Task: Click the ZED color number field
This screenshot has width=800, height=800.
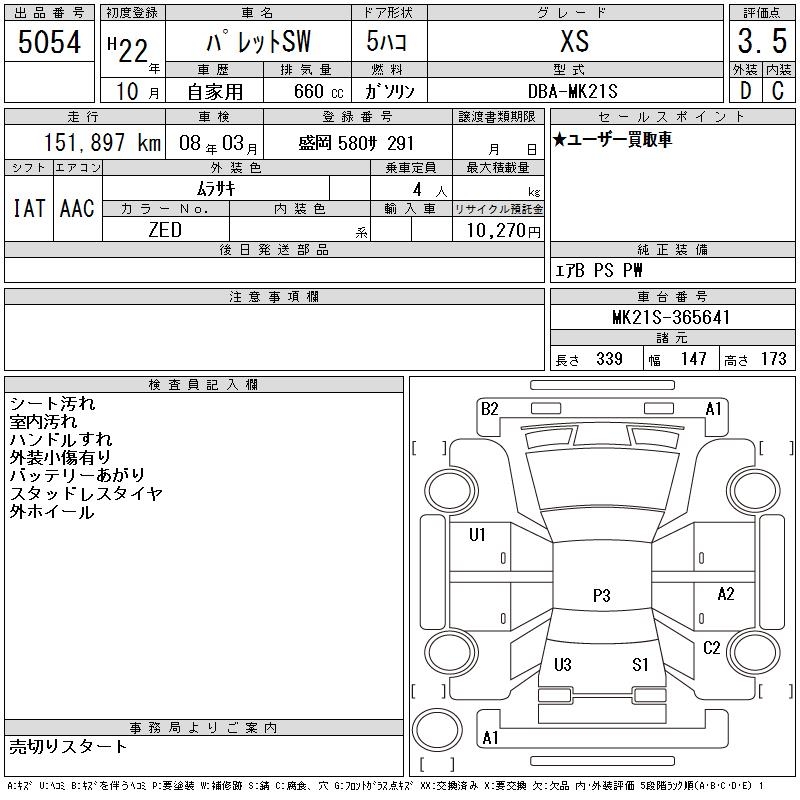Action: pos(165,229)
